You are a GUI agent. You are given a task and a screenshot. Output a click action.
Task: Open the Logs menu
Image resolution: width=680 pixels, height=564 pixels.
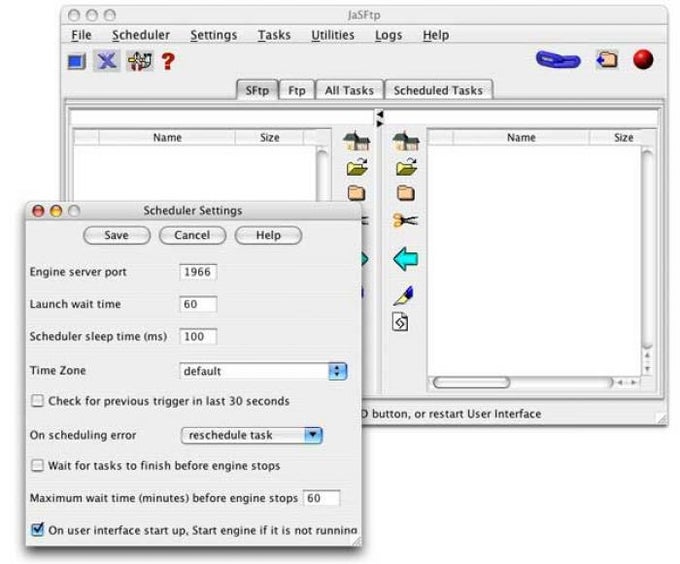pyautogui.click(x=388, y=35)
